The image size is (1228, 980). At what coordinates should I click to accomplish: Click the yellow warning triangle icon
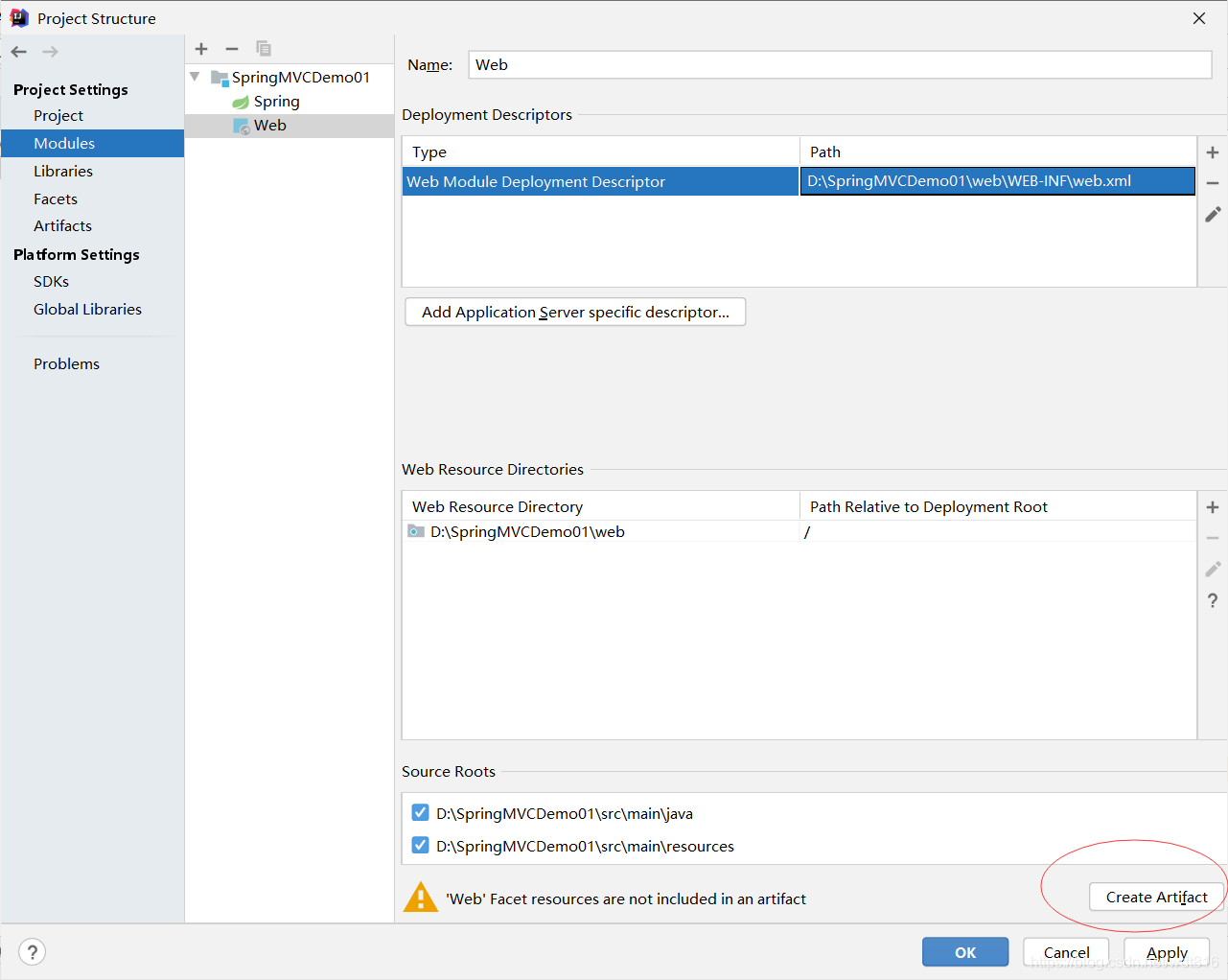pyautogui.click(x=421, y=898)
